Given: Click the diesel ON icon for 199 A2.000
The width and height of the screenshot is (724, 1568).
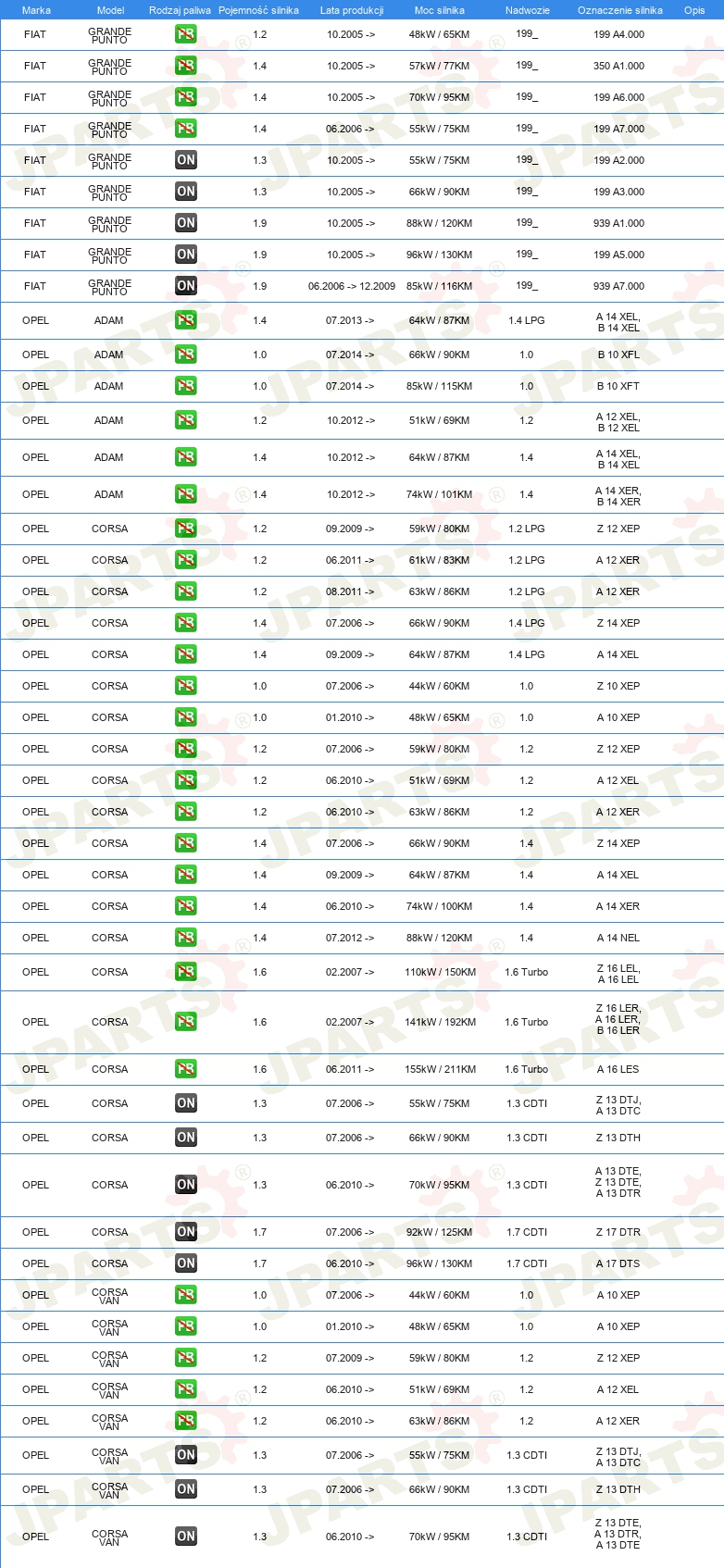Looking at the screenshot, I should click(x=186, y=160).
